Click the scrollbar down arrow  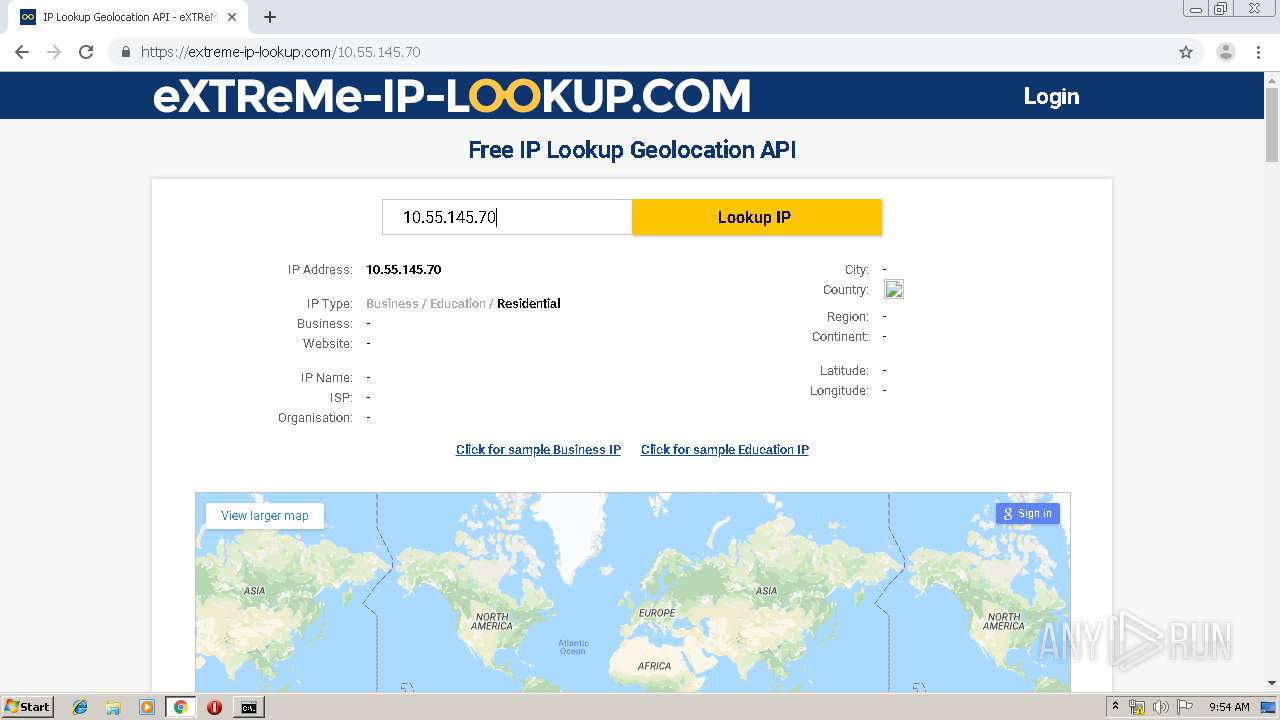(x=1272, y=683)
